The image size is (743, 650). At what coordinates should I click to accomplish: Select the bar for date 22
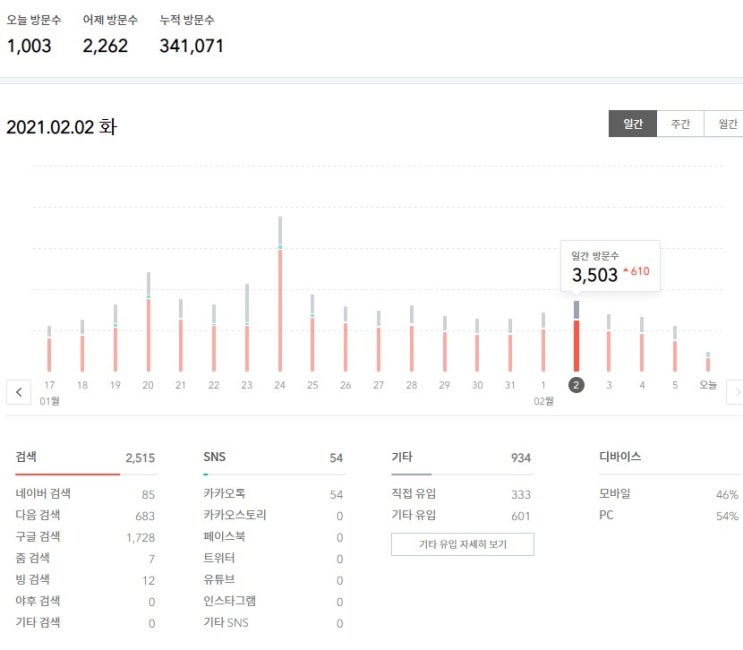coord(214,338)
